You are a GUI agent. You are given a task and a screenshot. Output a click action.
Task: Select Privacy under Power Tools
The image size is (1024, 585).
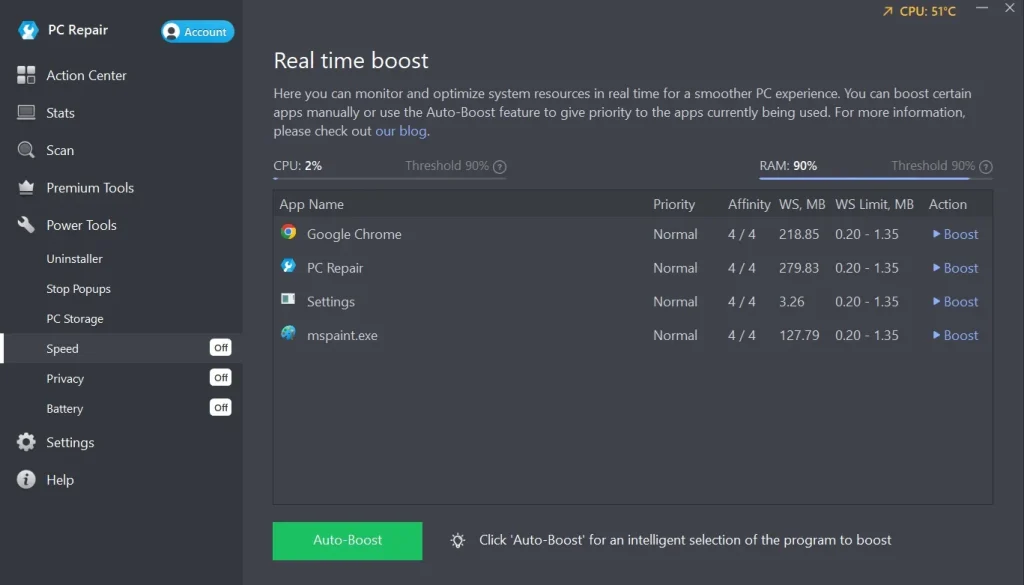[65, 379]
